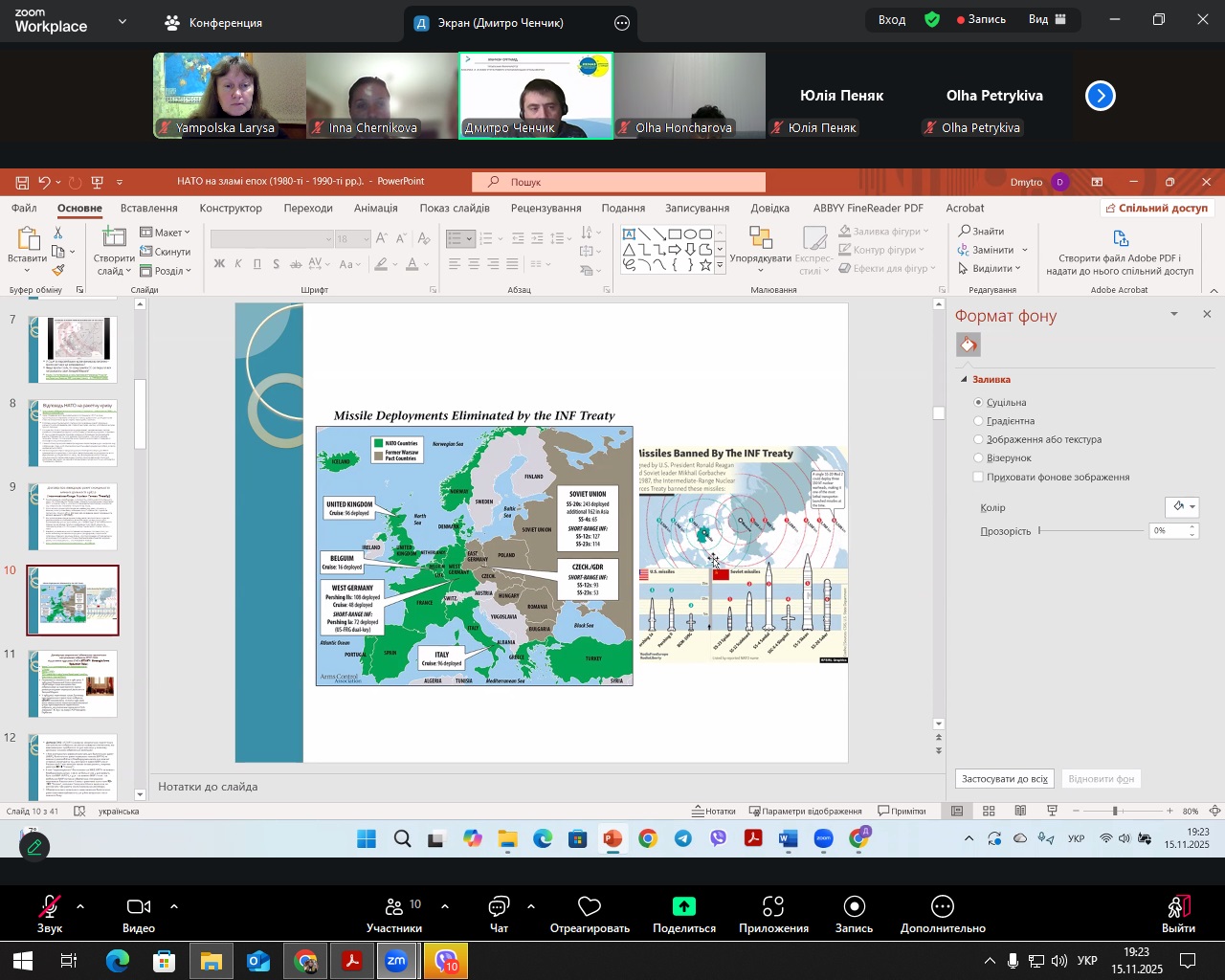
Task: Click the Zoom Record icon
Action: click(854, 907)
